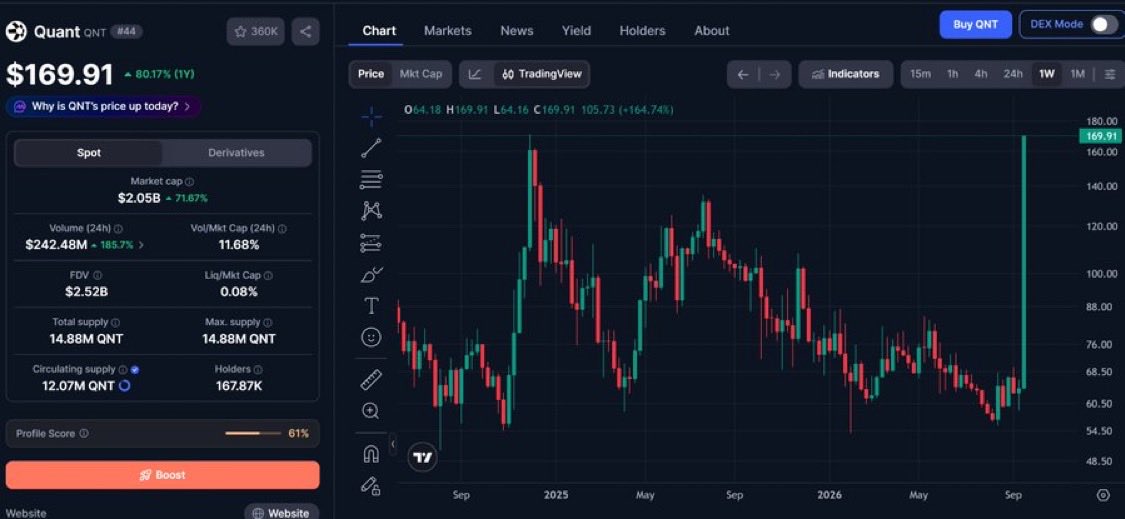This screenshot has height=519, width=1125.
Task: Open the About tab
Action: pos(712,31)
